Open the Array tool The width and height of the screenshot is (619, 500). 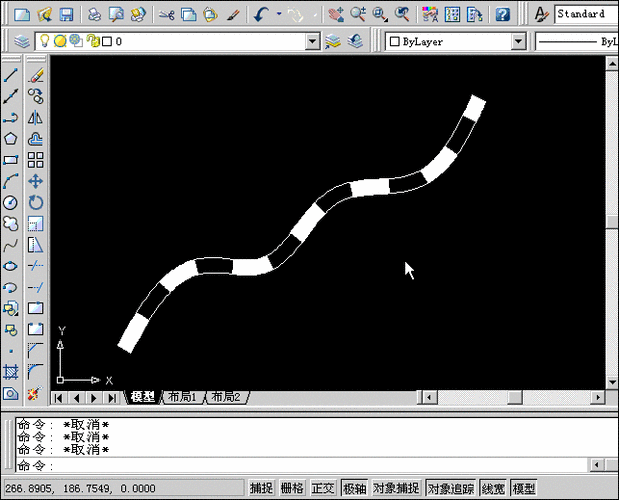pyautogui.click(x=36, y=160)
